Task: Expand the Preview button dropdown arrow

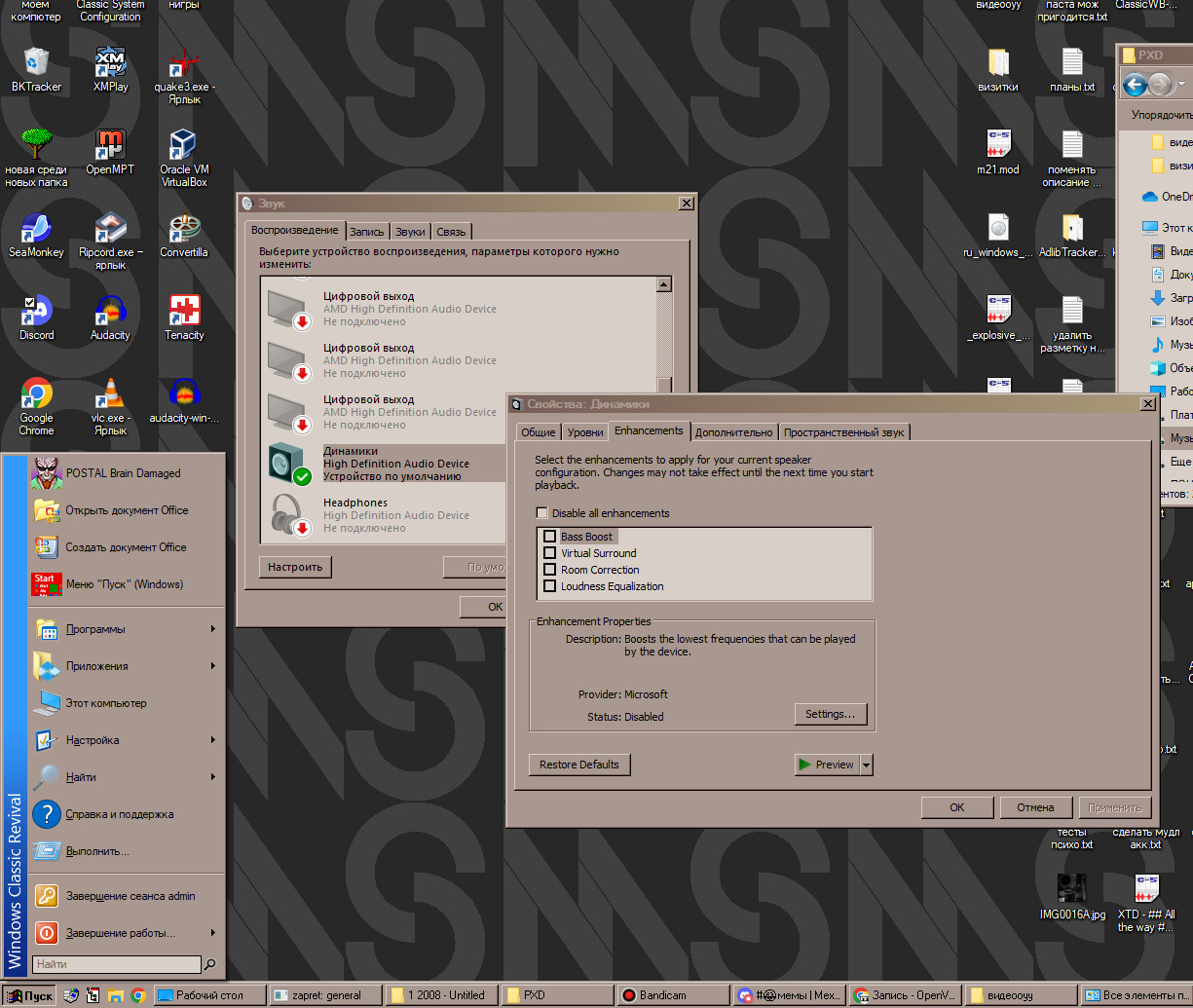Action: 867,765
